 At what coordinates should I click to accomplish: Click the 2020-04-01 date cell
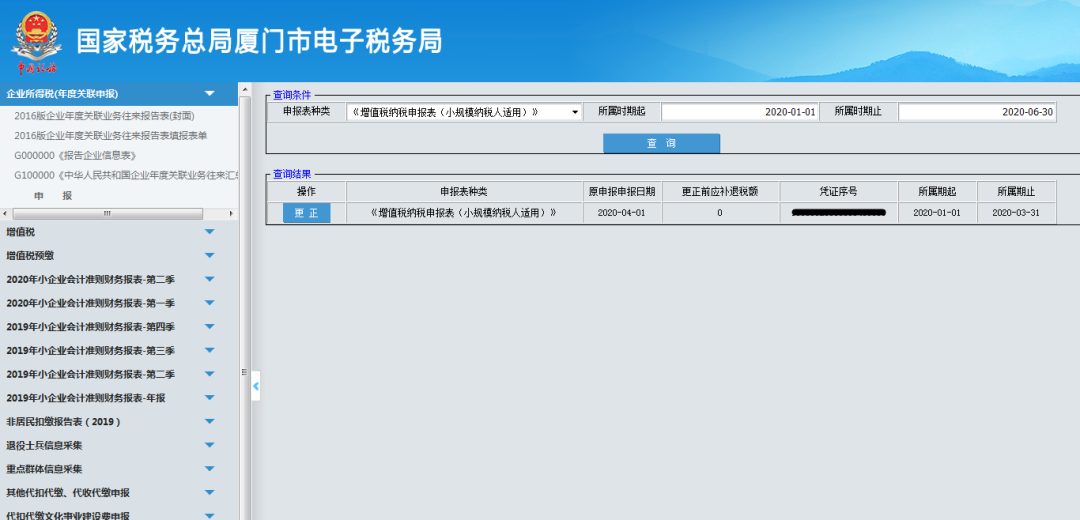[622, 213]
